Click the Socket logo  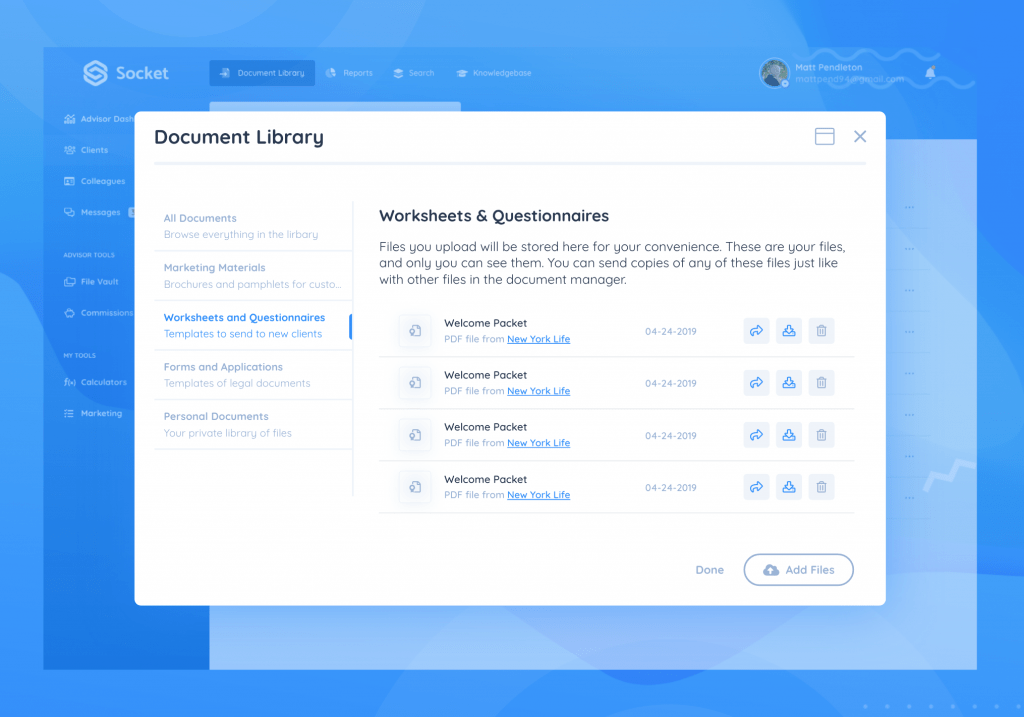125,73
